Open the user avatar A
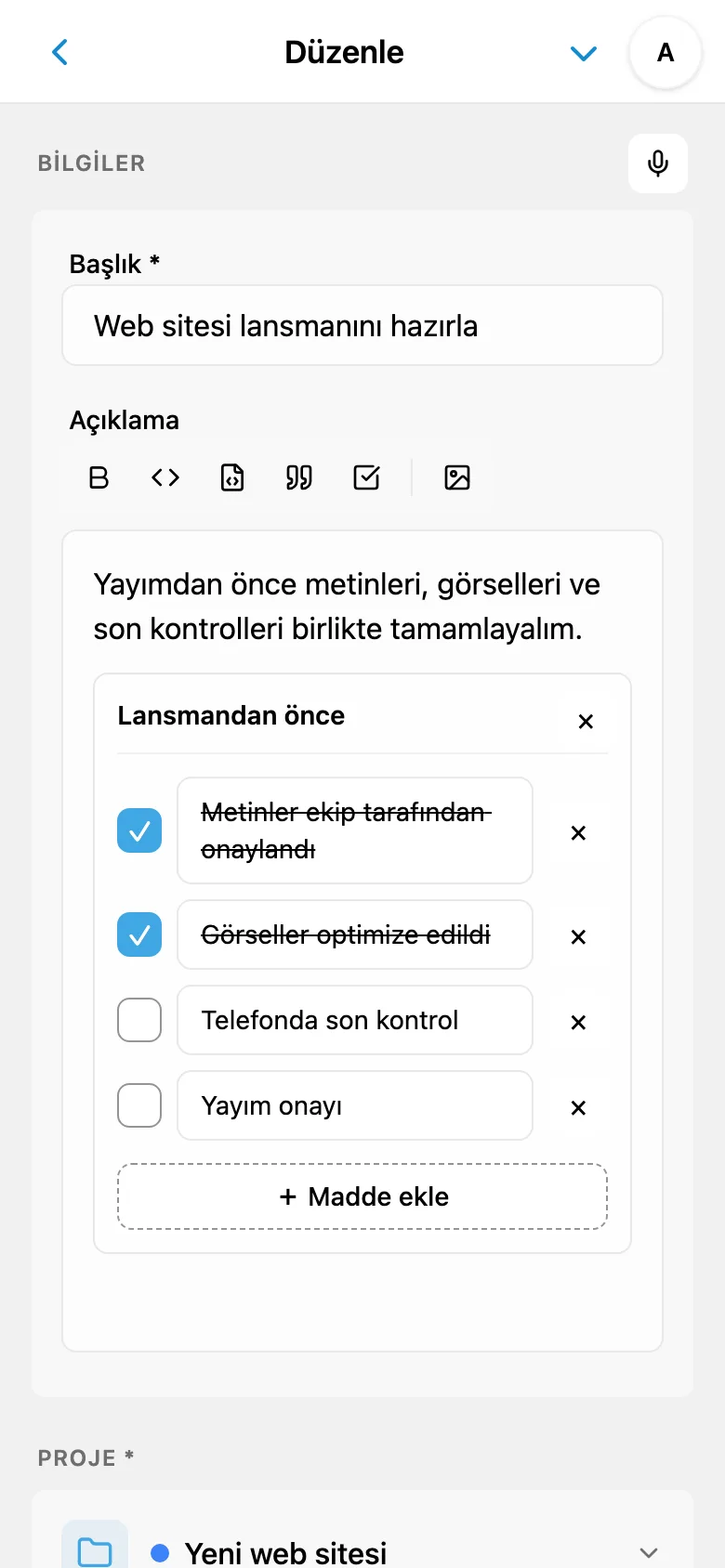Screen dimensions: 725x1568 pyautogui.click(x=666, y=52)
